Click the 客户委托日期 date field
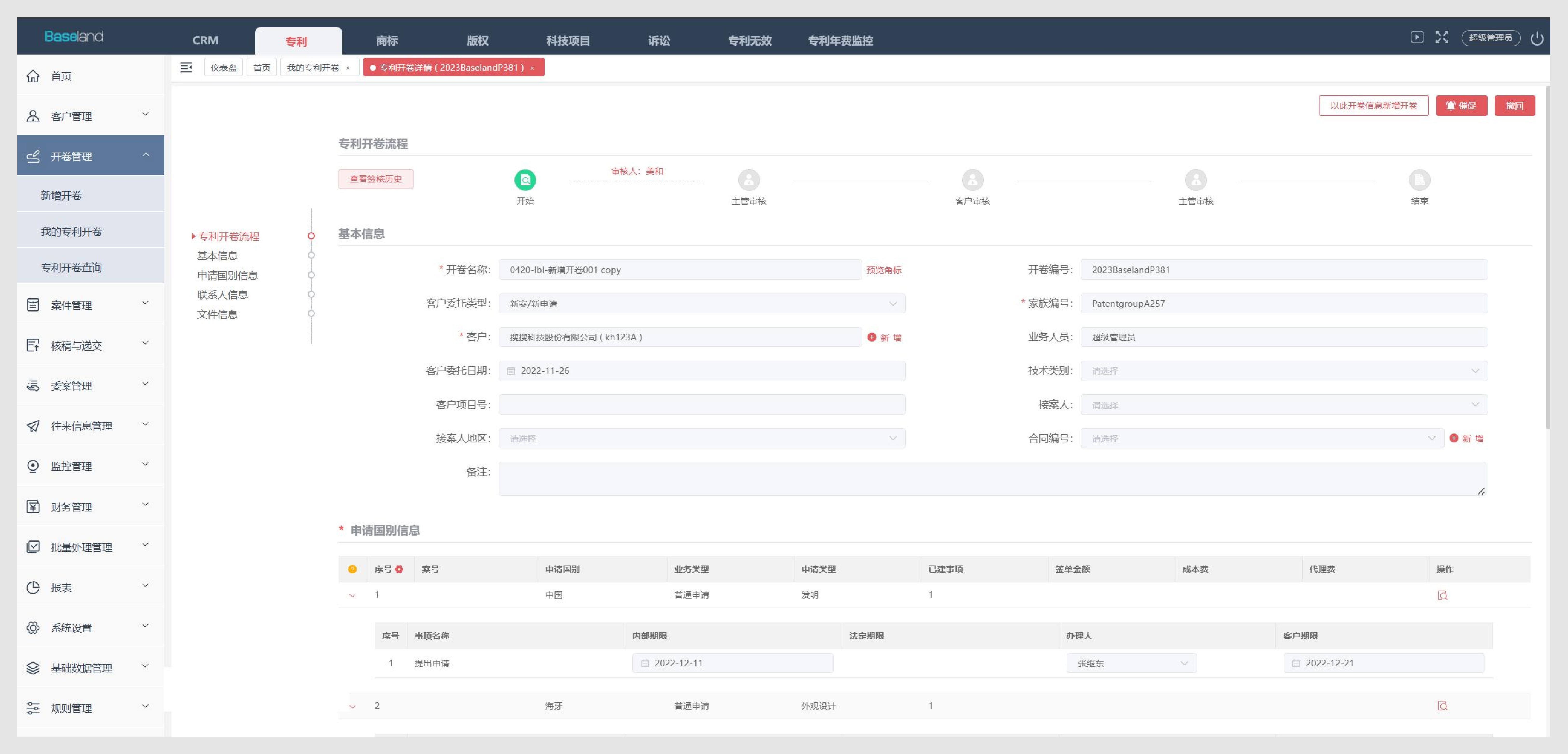The height and width of the screenshot is (754, 1568). coord(702,371)
